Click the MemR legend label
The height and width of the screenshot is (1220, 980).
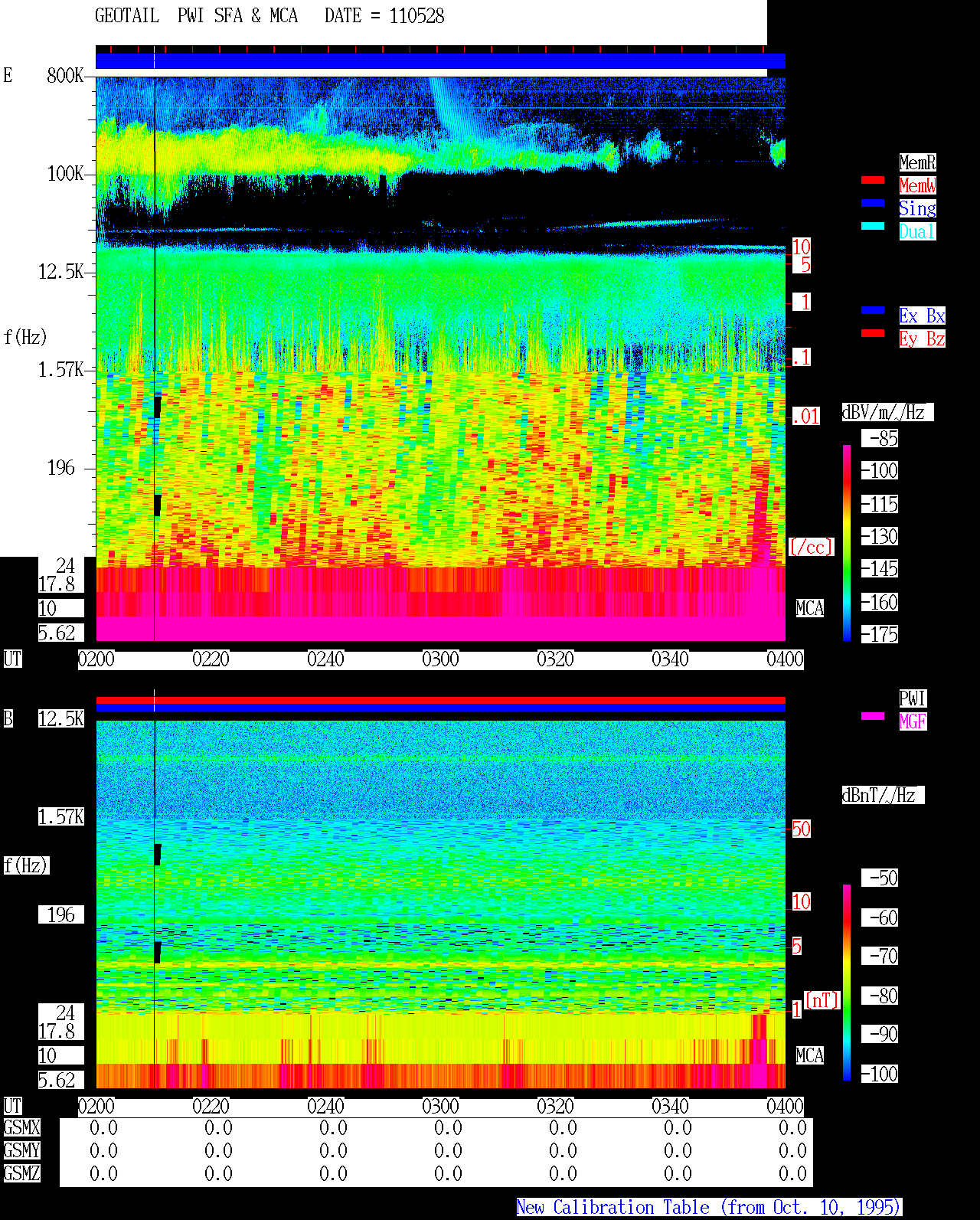click(917, 162)
